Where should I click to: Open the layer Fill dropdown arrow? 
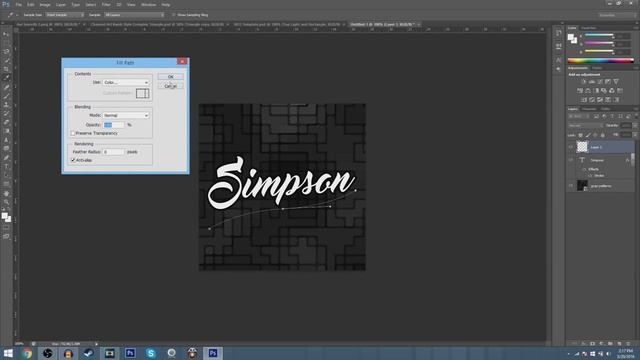[635, 135]
